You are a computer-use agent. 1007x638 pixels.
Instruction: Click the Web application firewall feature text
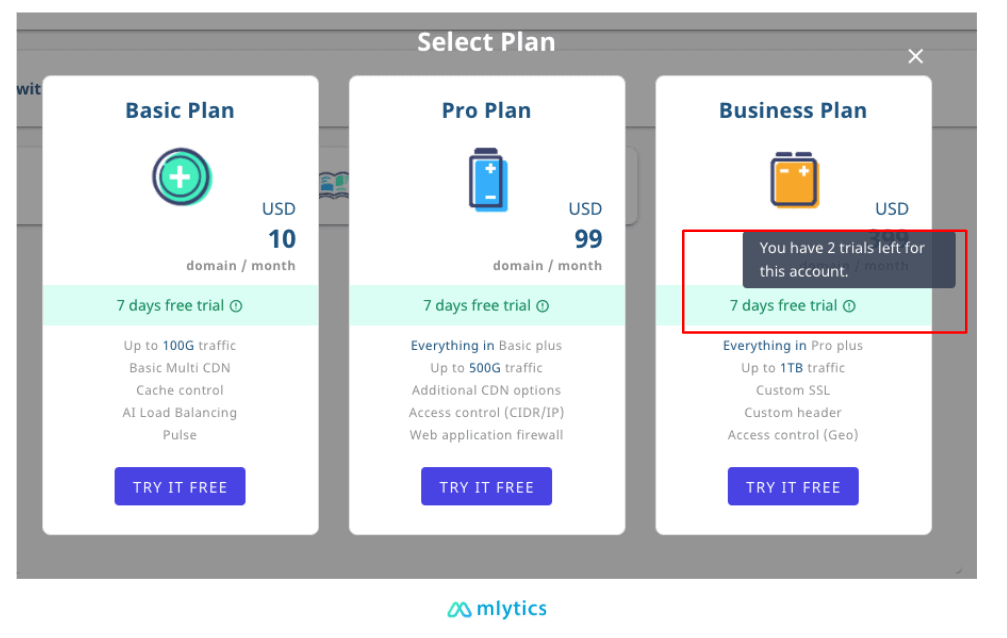click(x=486, y=435)
